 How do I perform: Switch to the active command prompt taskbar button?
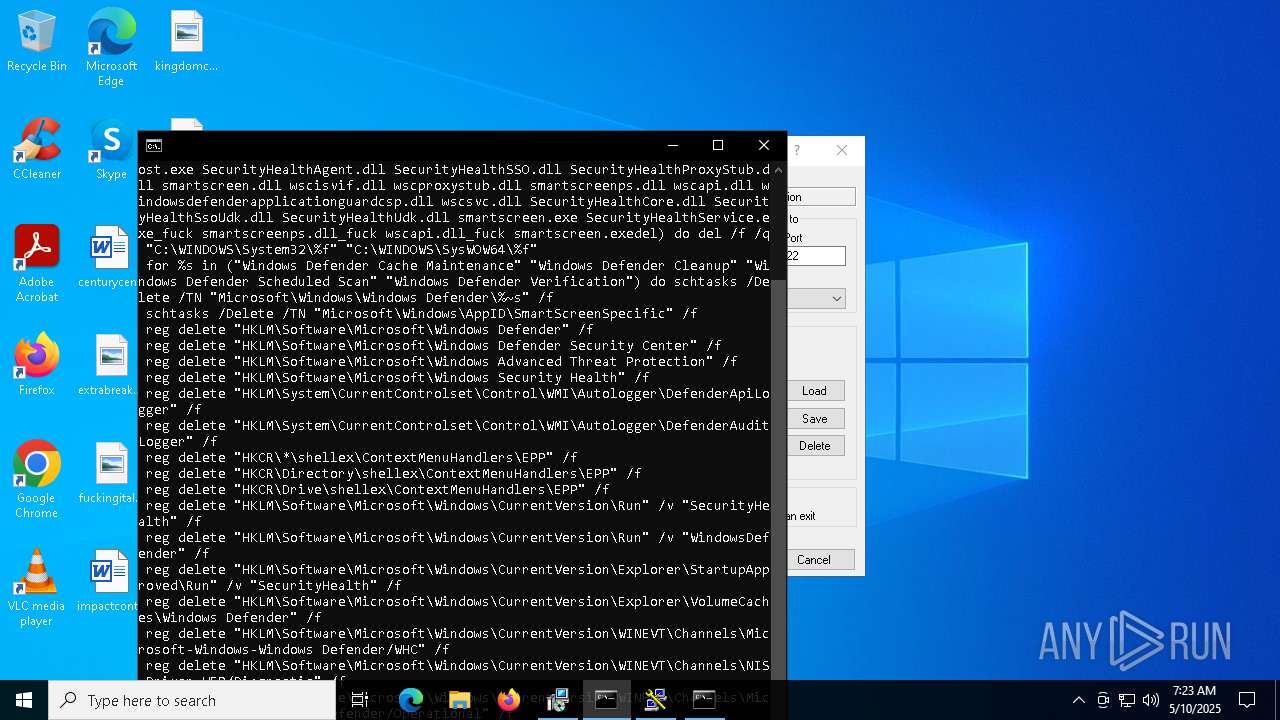coord(606,700)
